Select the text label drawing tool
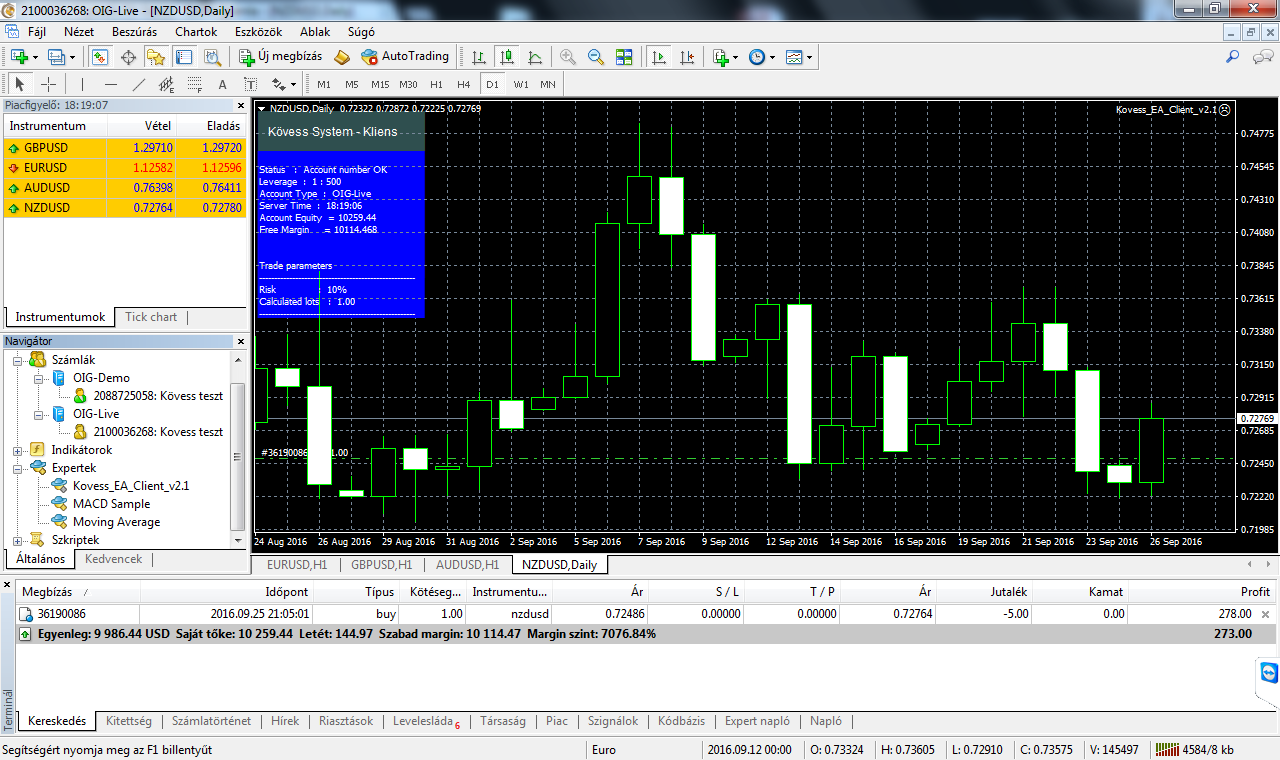Image resolution: width=1280 pixels, height=760 pixels. [251, 84]
